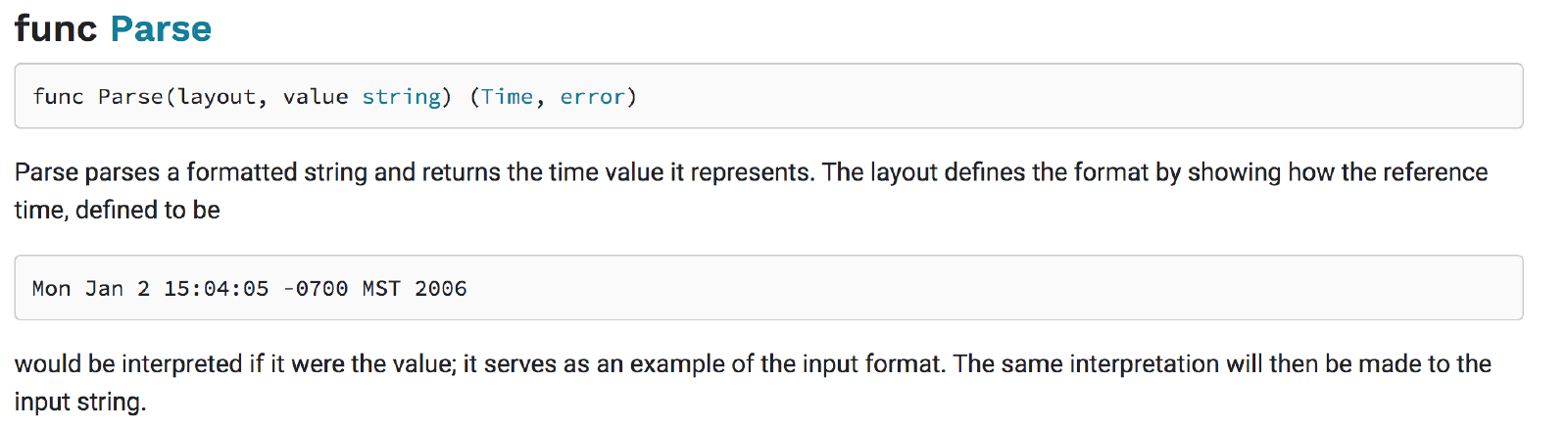Click the closing text 'input string.'

(79, 403)
